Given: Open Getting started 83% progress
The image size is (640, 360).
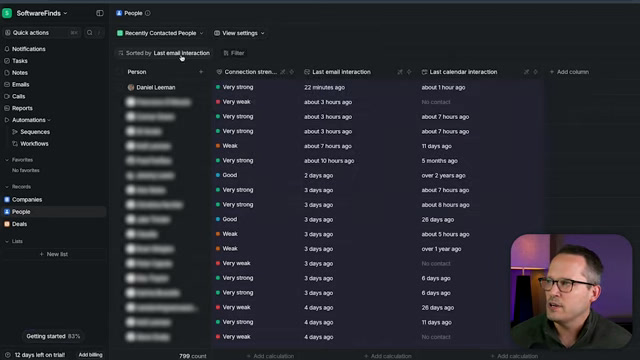Looking at the screenshot, I should (53, 336).
